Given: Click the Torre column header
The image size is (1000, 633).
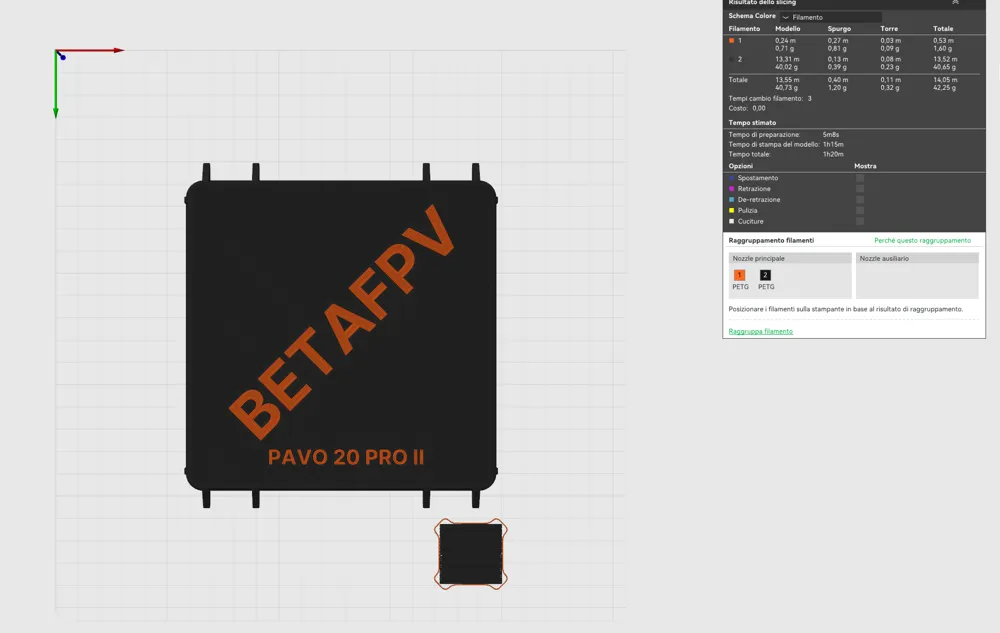Looking at the screenshot, I should pyautogui.click(x=889, y=29).
